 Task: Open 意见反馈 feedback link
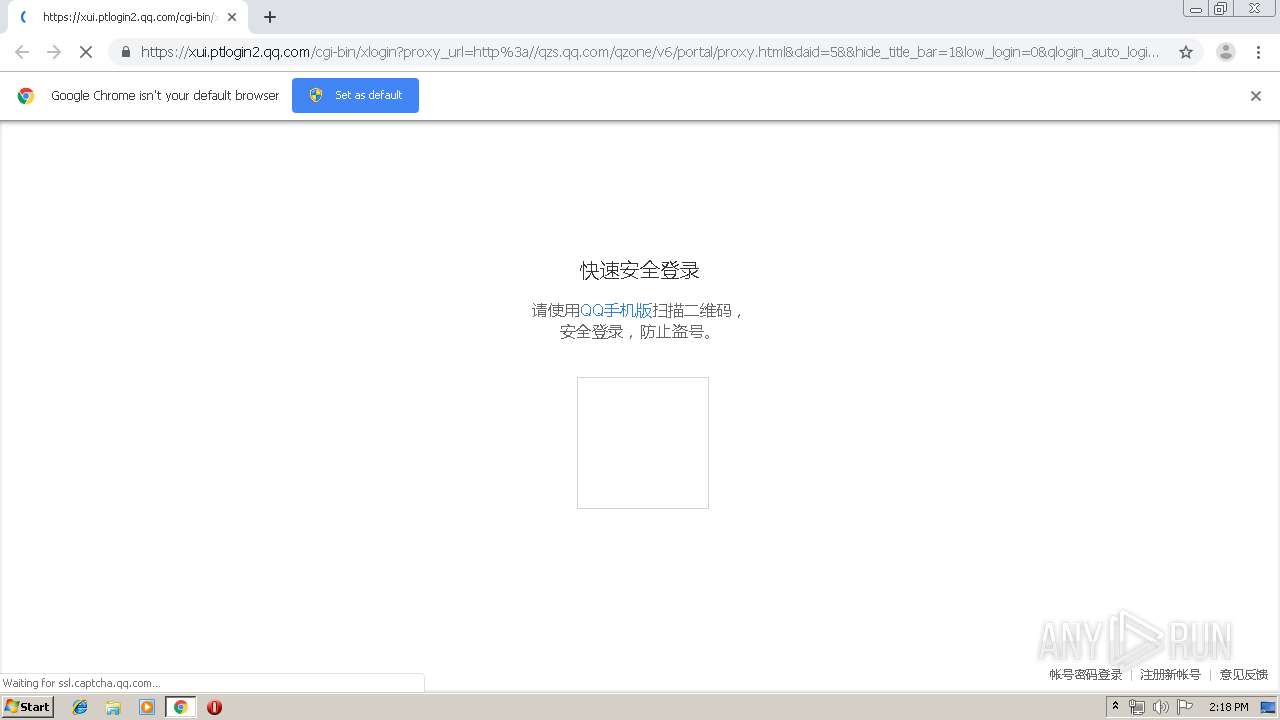point(1244,675)
